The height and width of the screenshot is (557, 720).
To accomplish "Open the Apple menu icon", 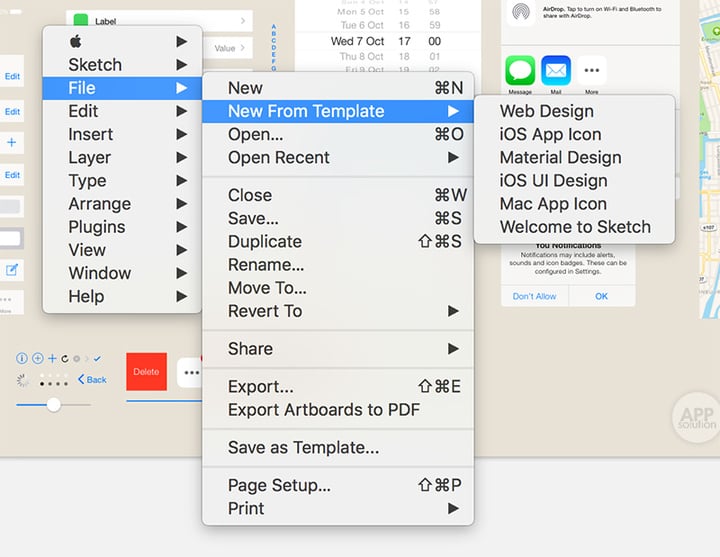I will pyautogui.click(x=76, y=41).
